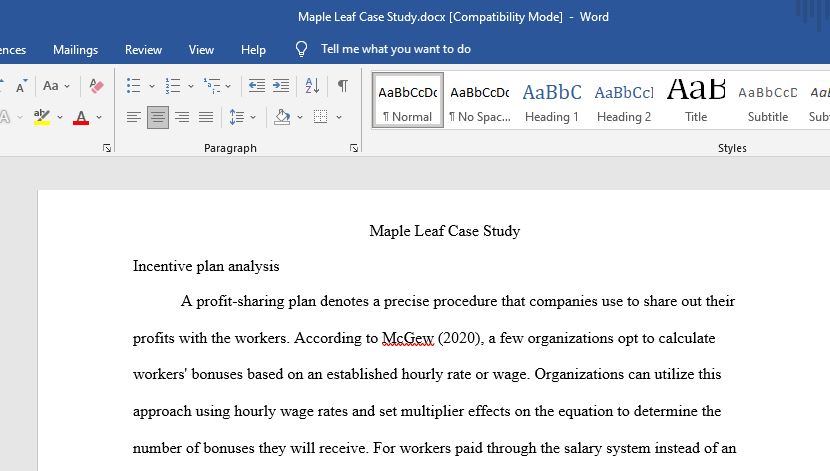Align text right
The image size is (830, 471).
pyautogui.click(x=182, y=117)
